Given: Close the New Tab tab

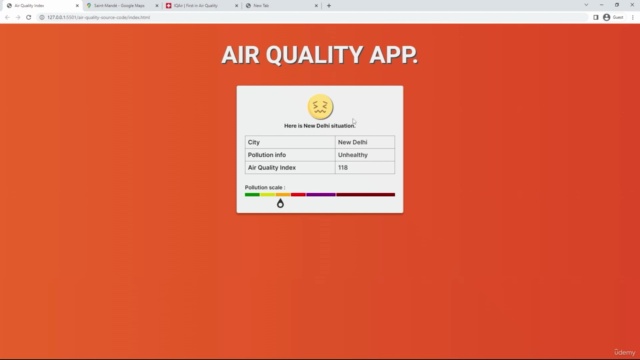Looking at the screenshot, I should pos(316,6).
